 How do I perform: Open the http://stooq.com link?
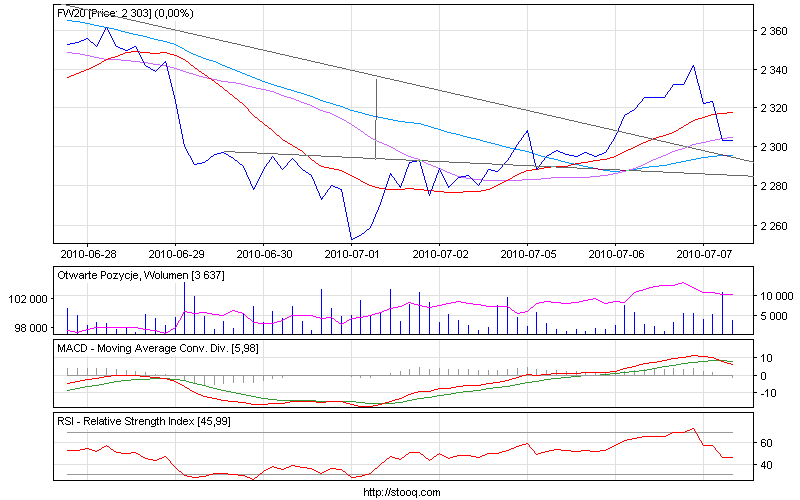[402, 492]
